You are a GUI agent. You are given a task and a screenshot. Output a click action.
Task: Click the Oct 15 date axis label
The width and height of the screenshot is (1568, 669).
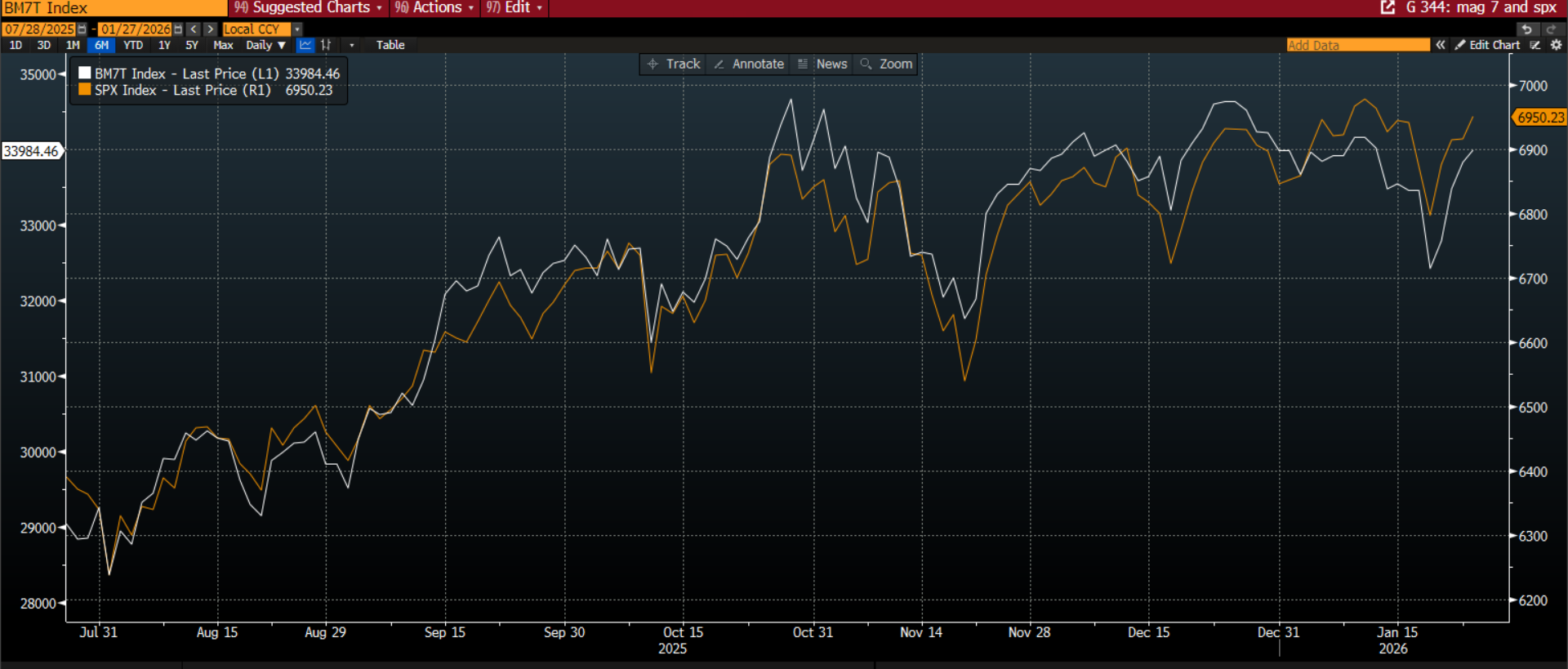tap(683, 632)
